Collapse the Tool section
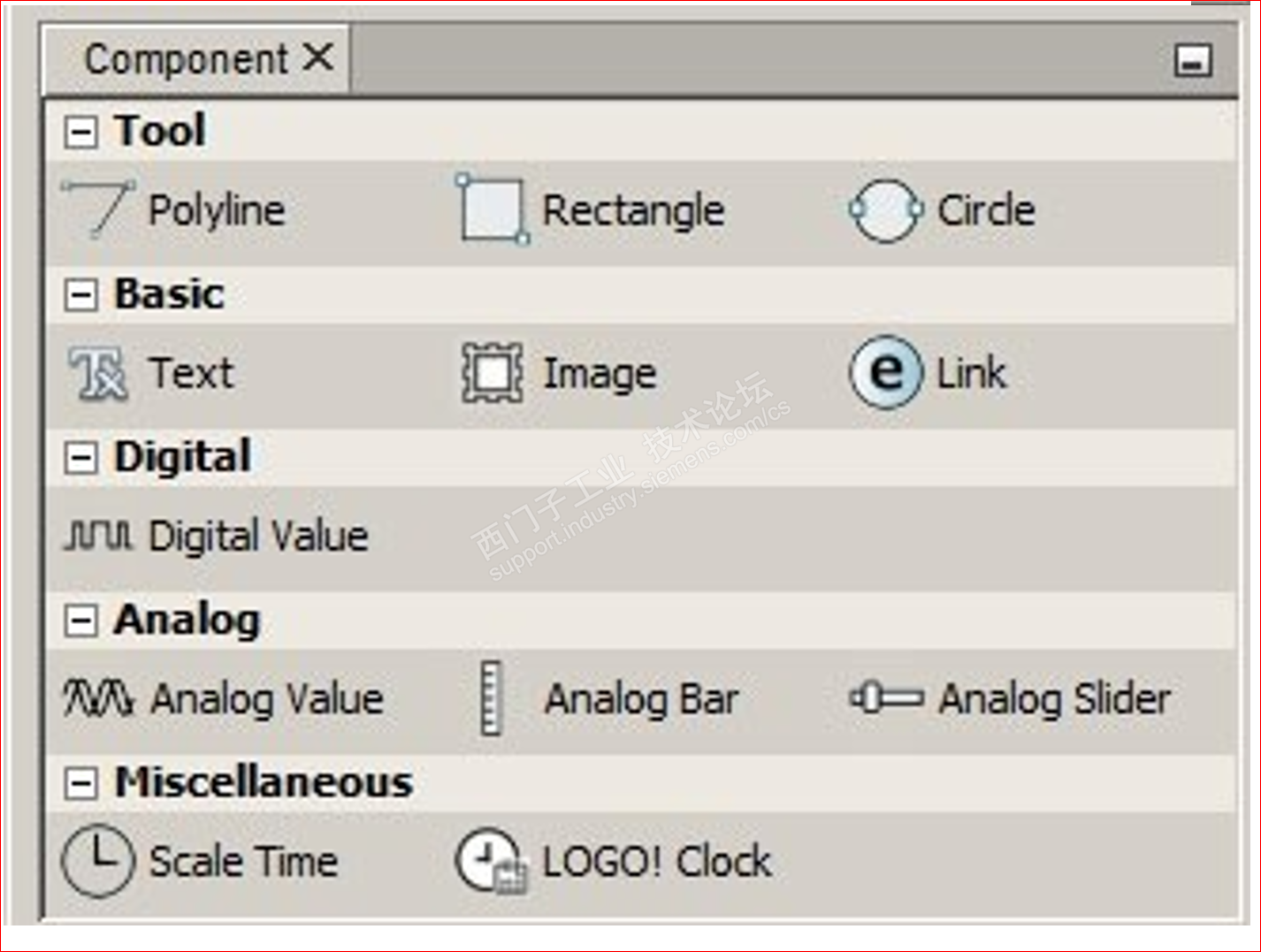The height and width of the screenshot is (952, 1261). pyautogui.click(x=80, y=133)
